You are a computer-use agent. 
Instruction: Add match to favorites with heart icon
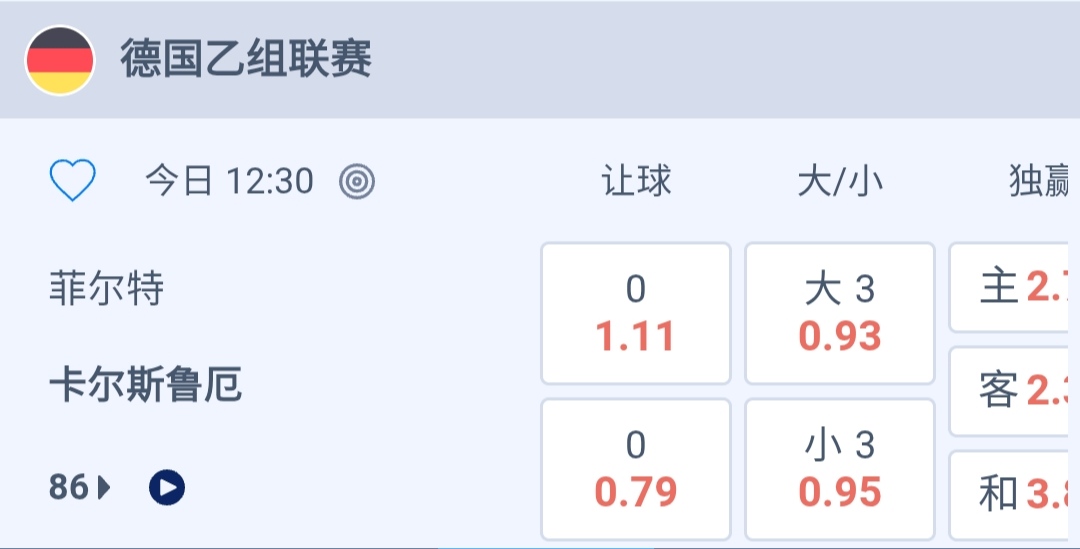[x=73, y=181]
